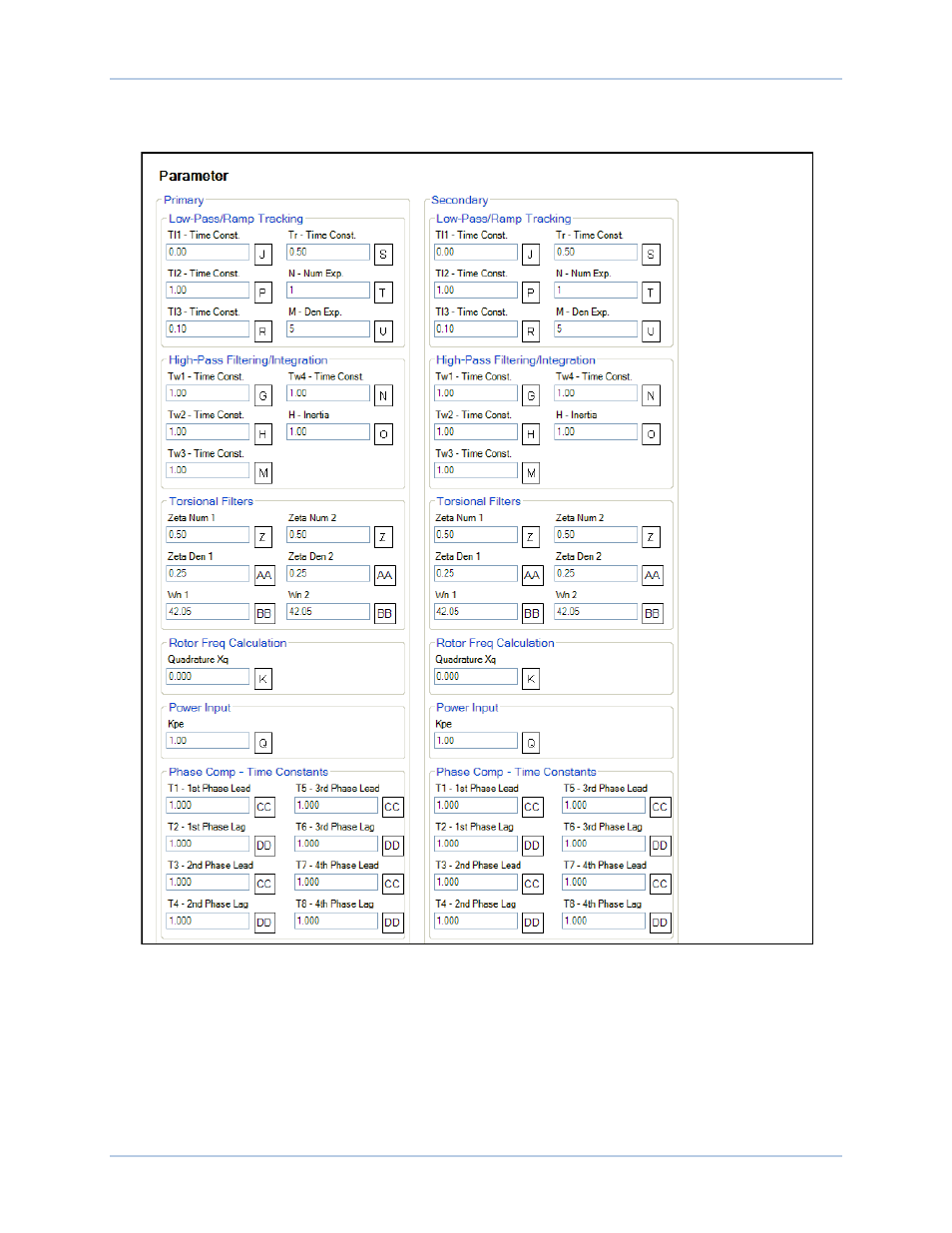Click Secondary Zeta Num 2 field
The width and height of the screenshot is (952, 1233).
point(596,535)
